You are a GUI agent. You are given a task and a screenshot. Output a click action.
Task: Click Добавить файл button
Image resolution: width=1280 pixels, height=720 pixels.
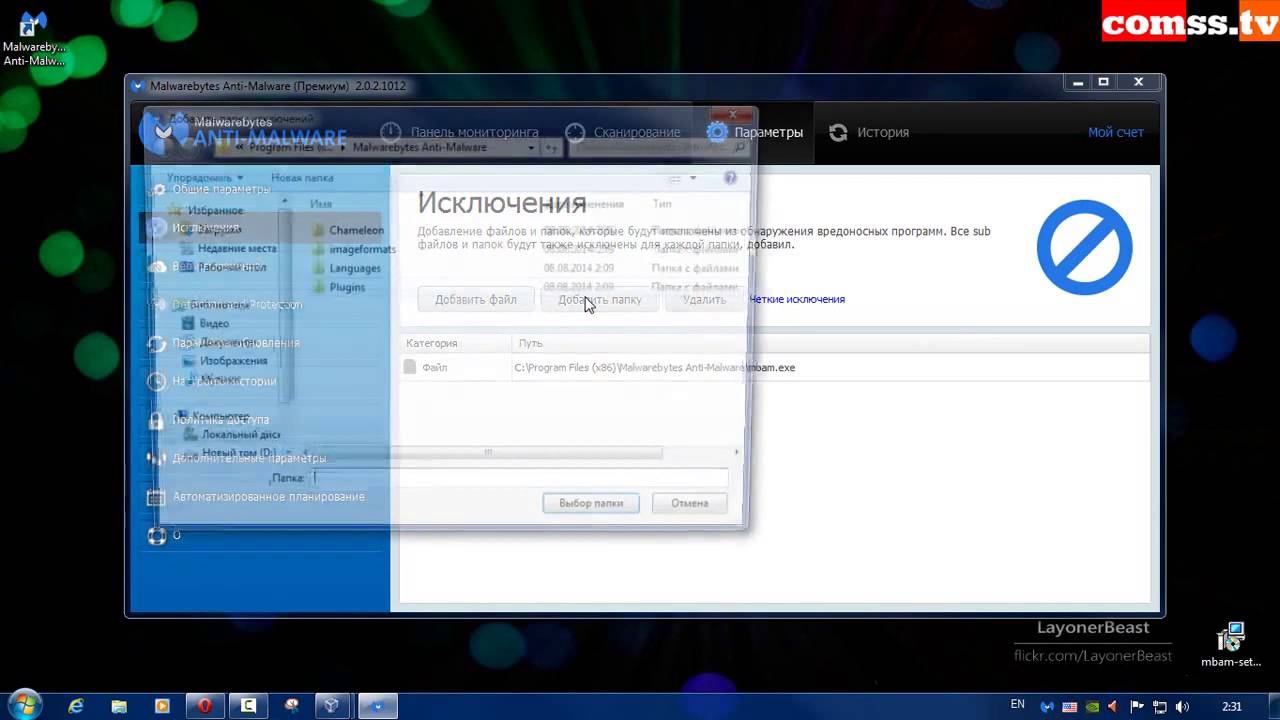pos(476,299)
